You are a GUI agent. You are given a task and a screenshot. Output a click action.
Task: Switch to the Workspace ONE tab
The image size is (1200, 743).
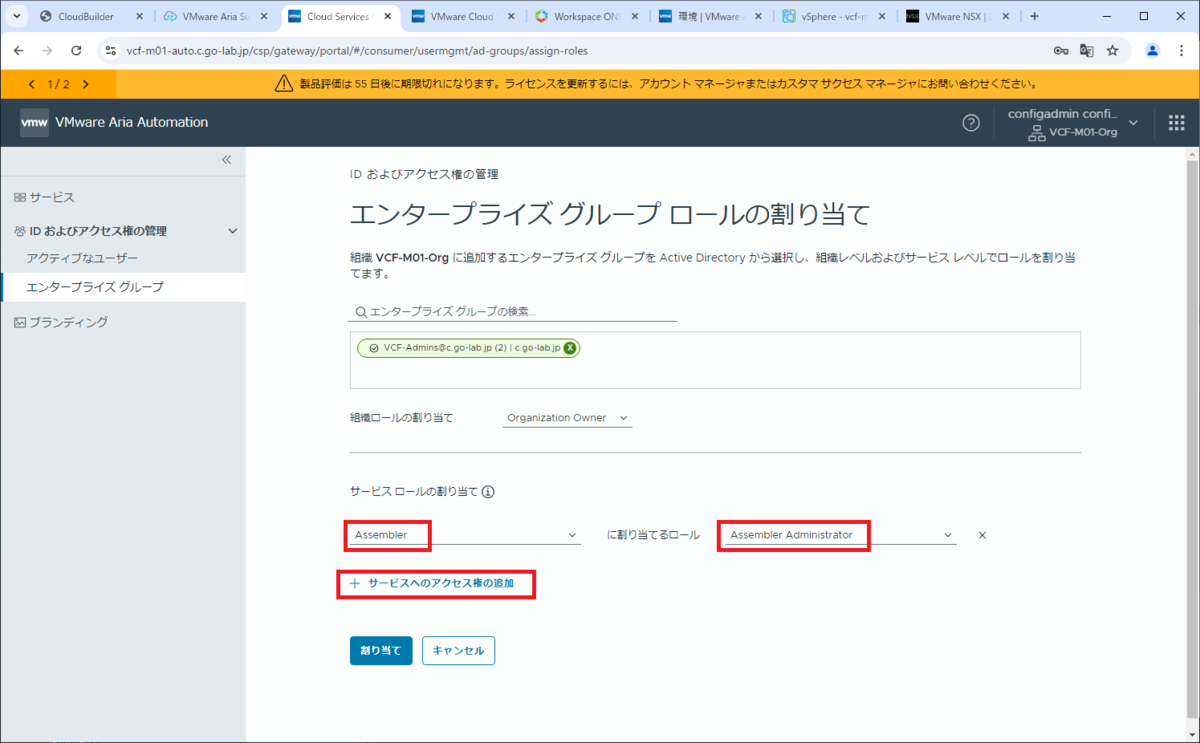[587, 17]
